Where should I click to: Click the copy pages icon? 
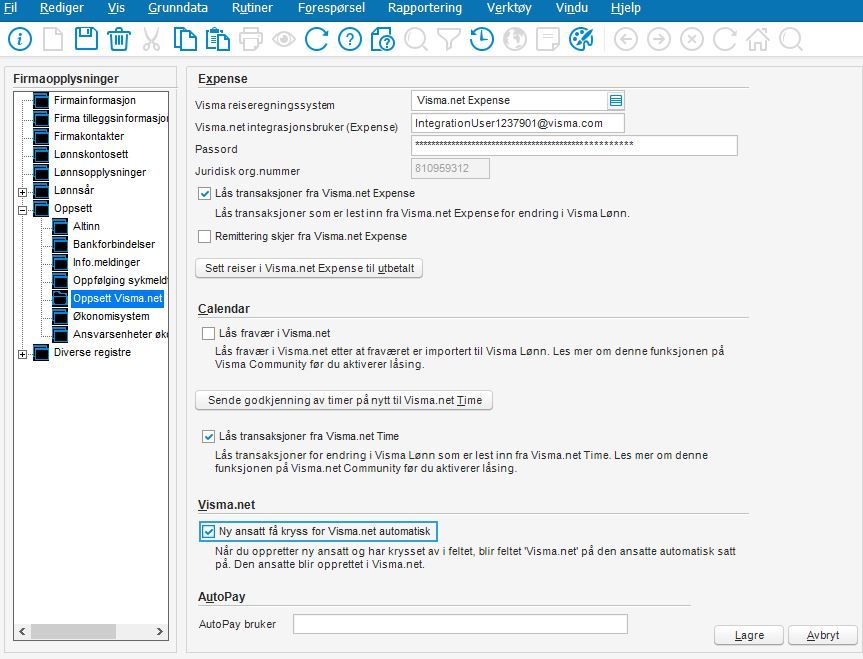coord(185,40)
